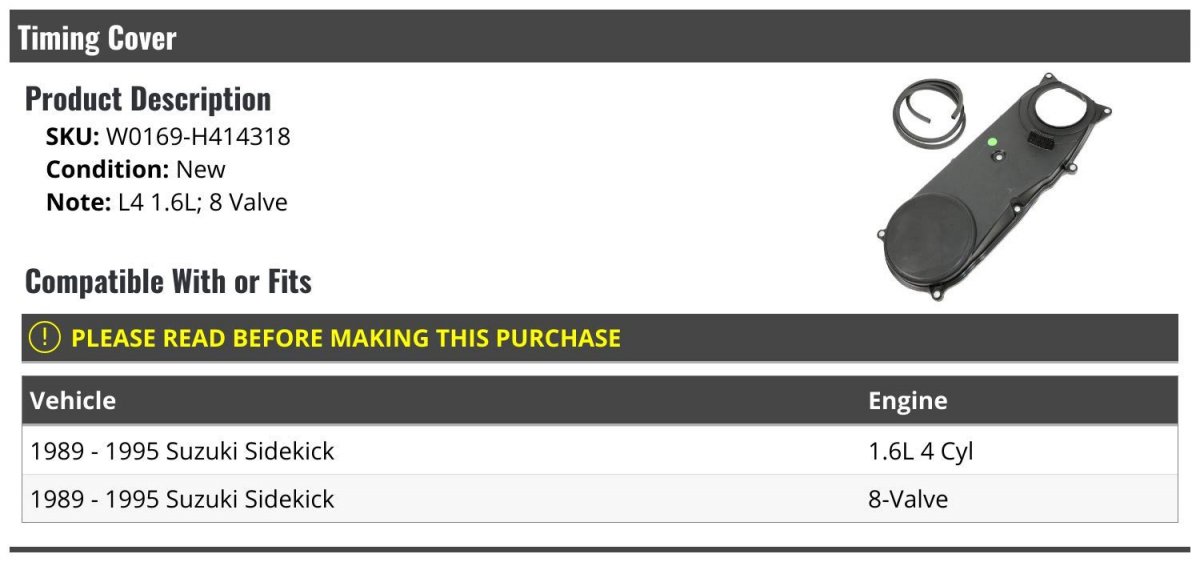1200x562 pixels.
Task: Click the Note L4 1.6L; 8 Valve line
Action: pyautogui.click(x=167, y=202)
